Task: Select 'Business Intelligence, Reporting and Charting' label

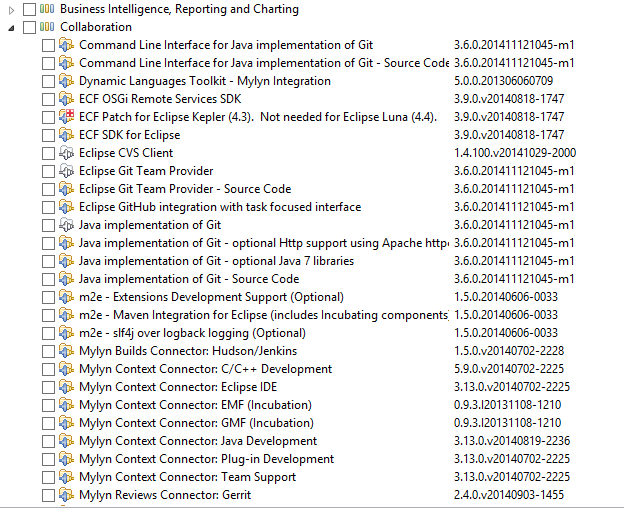Action: point(179,9)
